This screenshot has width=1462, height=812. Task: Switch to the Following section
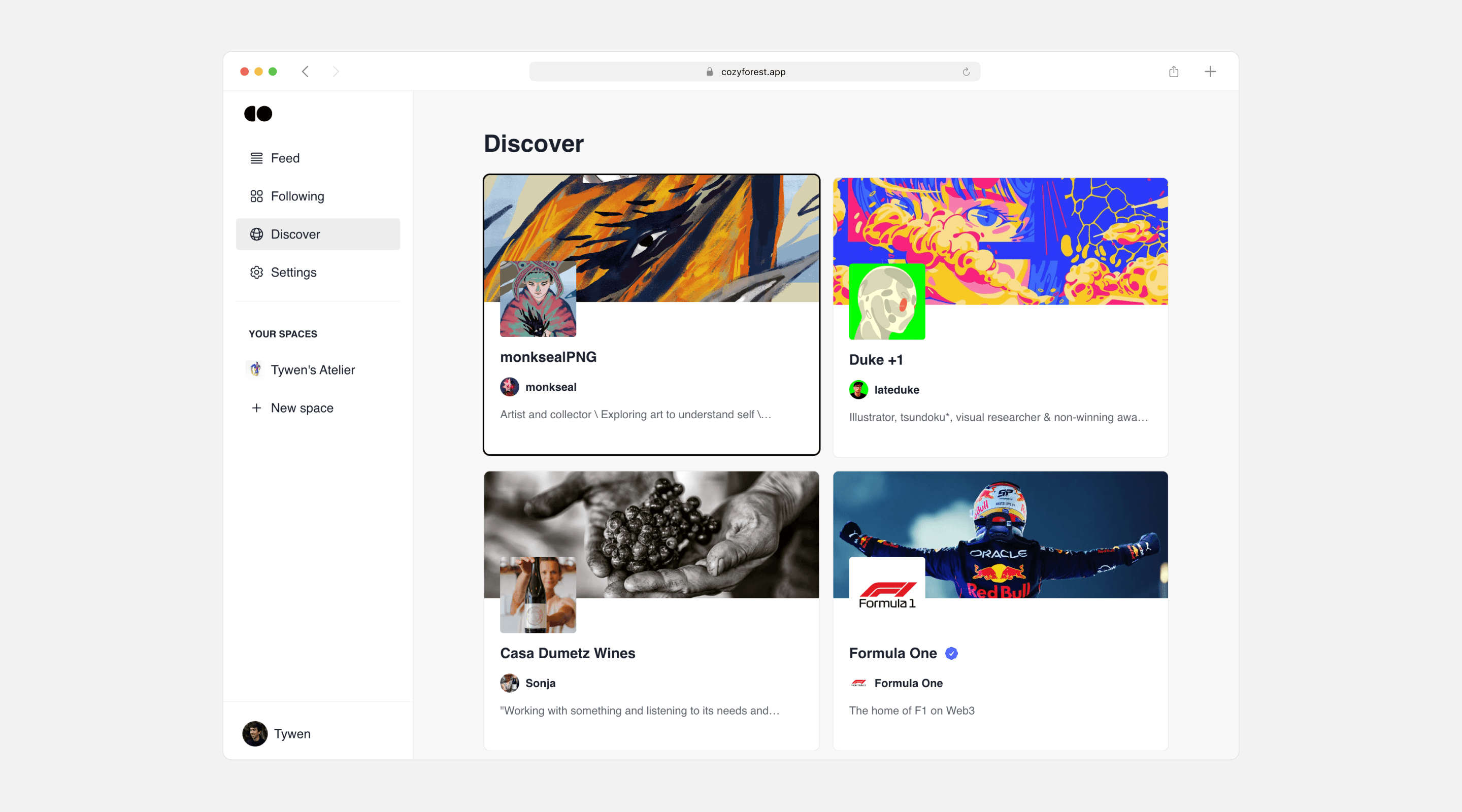[298, 196]
